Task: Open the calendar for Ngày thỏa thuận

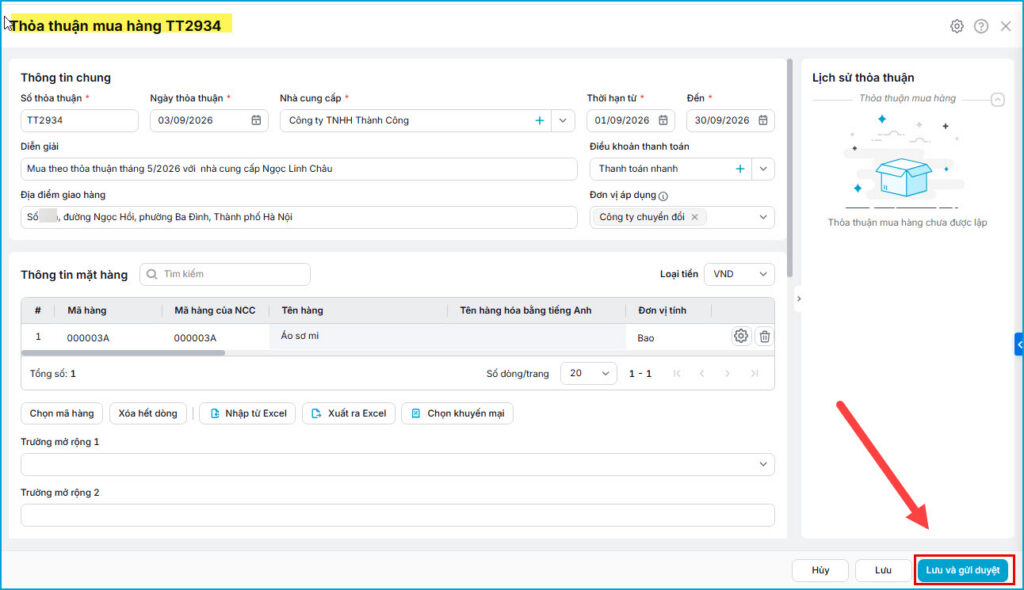Action: pyautogui.click(x=256, y=120)
